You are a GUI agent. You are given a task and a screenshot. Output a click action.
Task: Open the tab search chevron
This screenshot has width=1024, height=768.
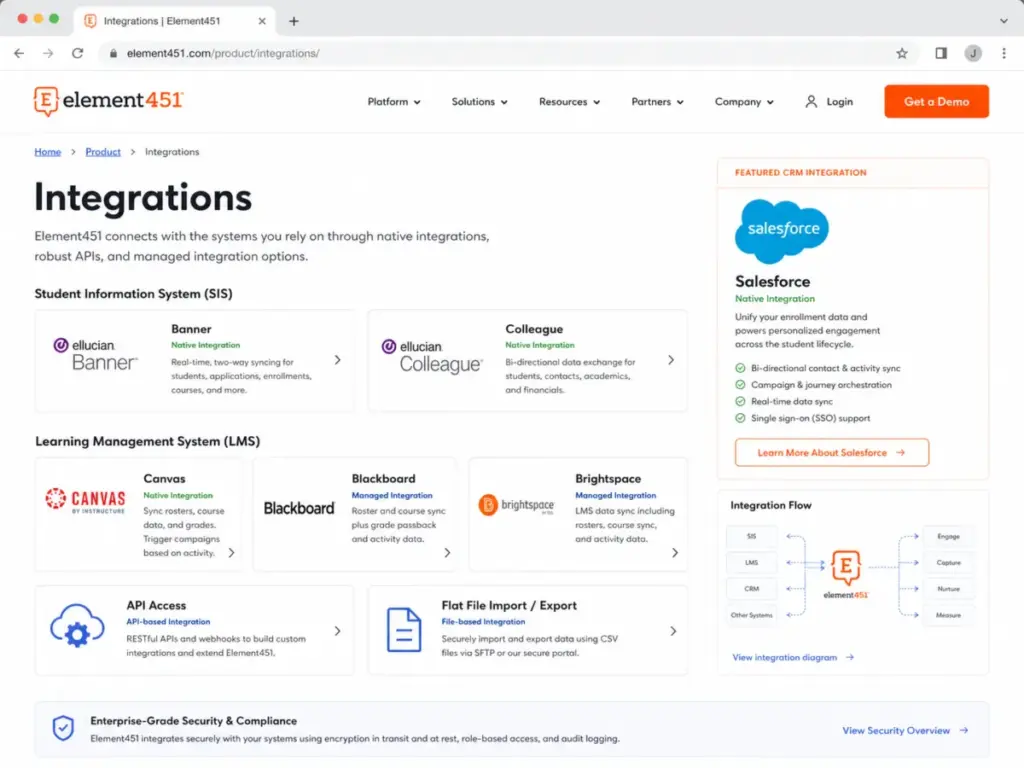tap(1004, 21)
